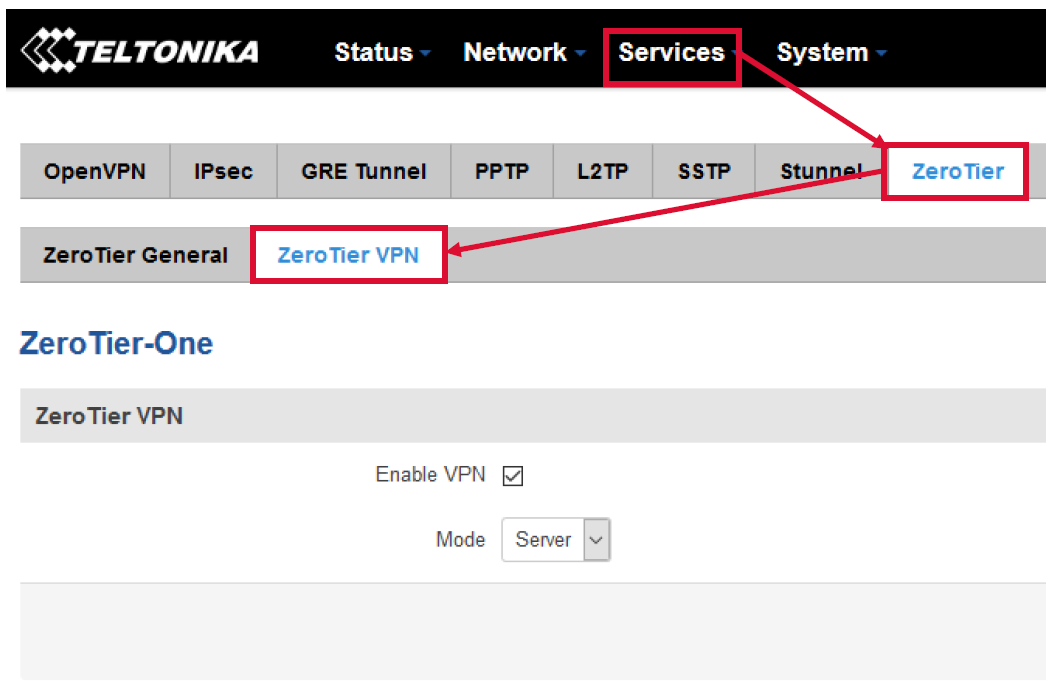Click the Enable VPN label
This screenshot has width=1058, height=695.
click(x=430, y=474)
